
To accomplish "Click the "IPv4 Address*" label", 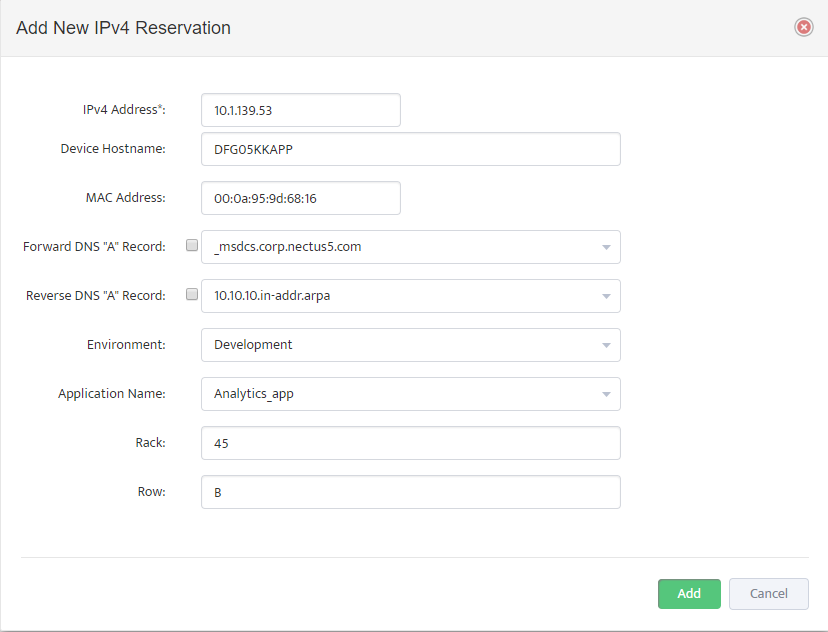I will 124,110.
